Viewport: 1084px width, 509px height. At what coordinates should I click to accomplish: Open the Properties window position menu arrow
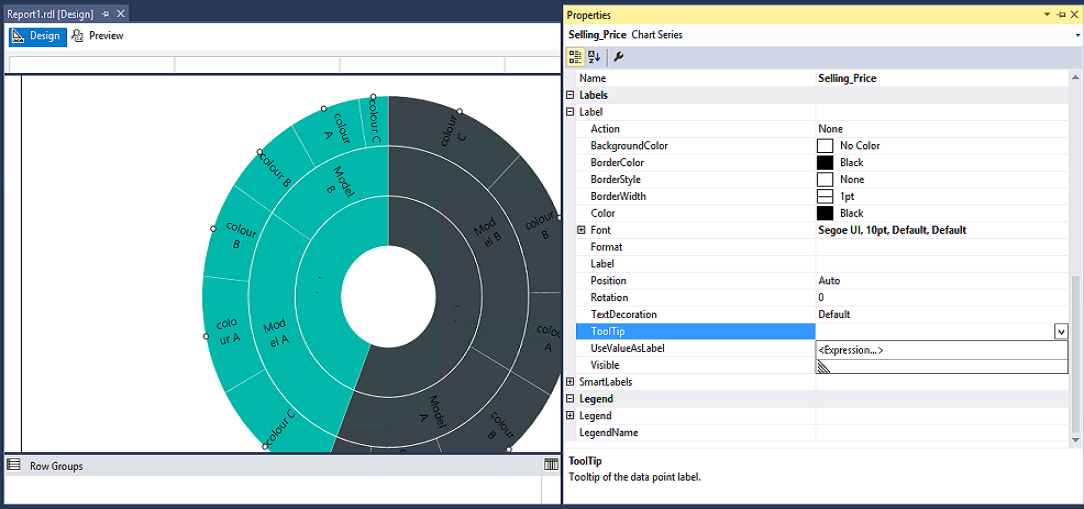click(1047, 15)
